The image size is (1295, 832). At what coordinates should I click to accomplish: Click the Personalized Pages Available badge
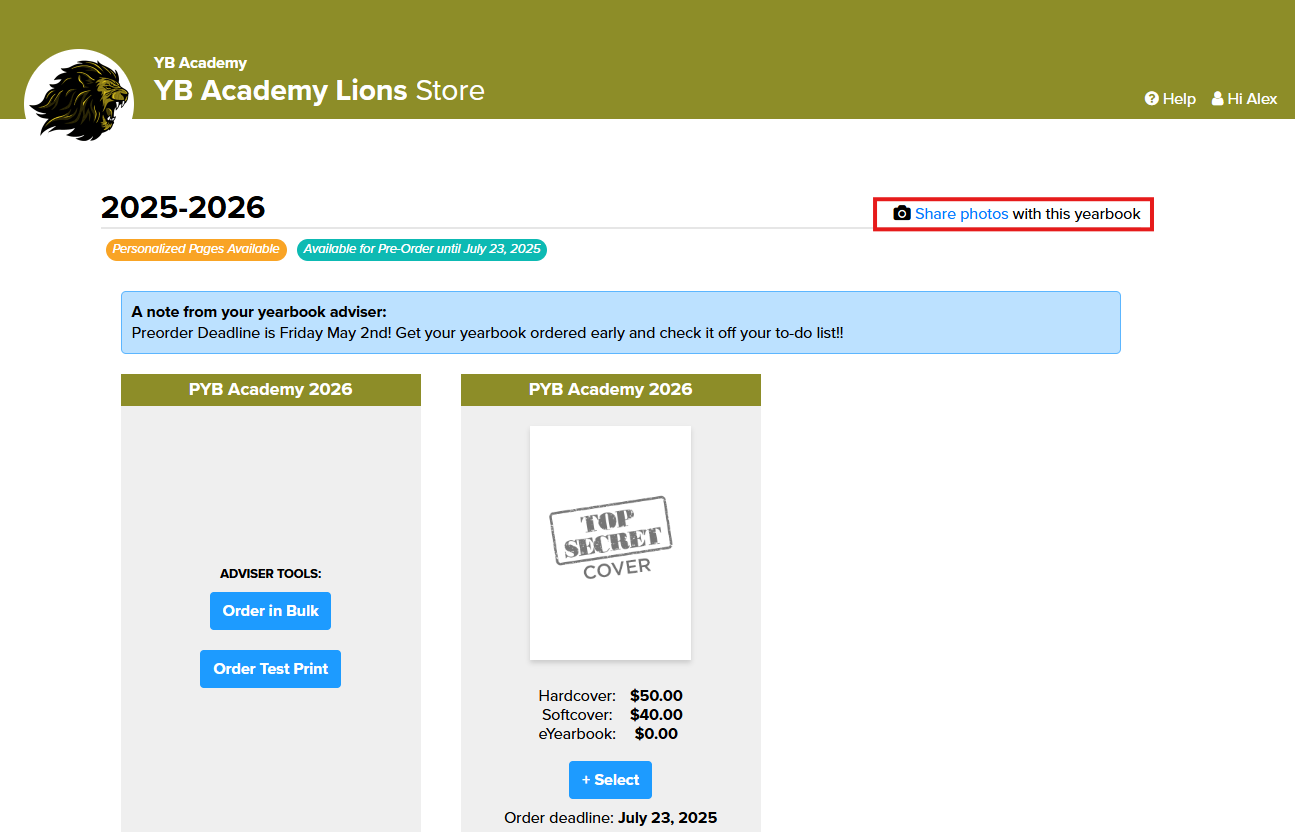(196, 249)
